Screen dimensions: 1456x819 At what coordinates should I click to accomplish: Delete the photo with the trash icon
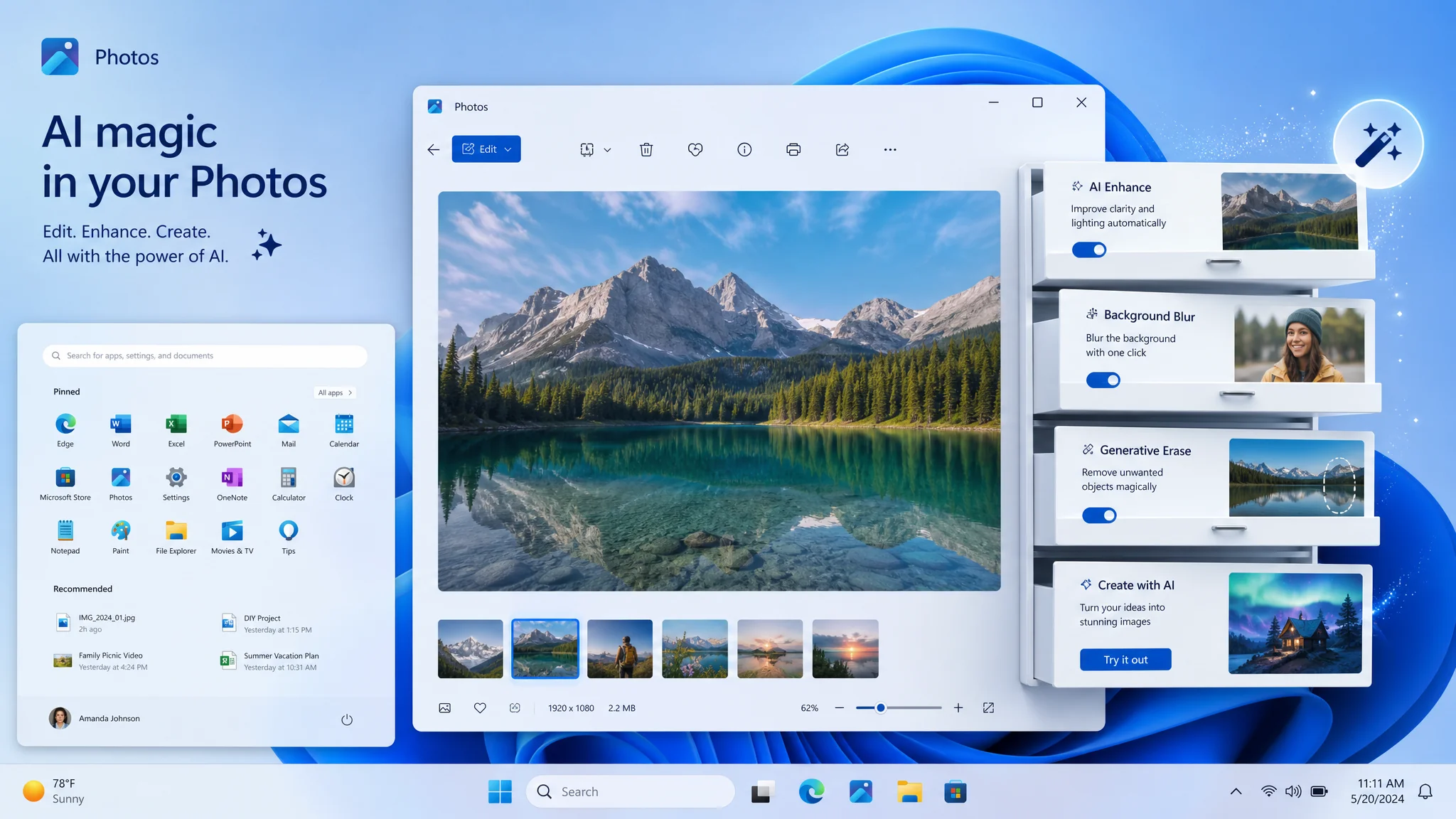pos(646,149)
